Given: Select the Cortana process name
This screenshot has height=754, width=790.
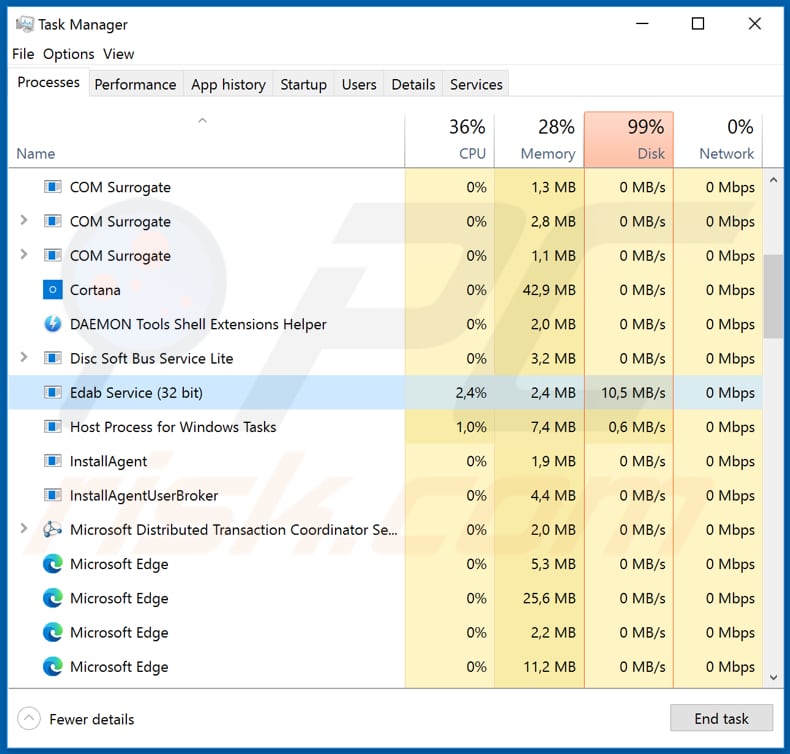Looking at the screenshot, I should (x=95, y=290).
